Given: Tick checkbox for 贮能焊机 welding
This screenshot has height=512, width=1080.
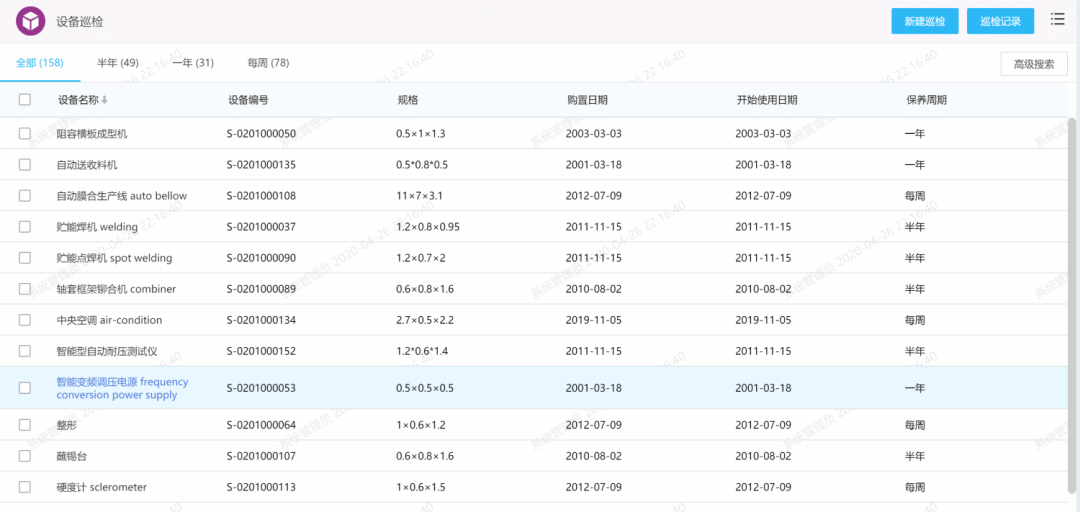Looking at the screenshot, I should (x=25, y=227).
